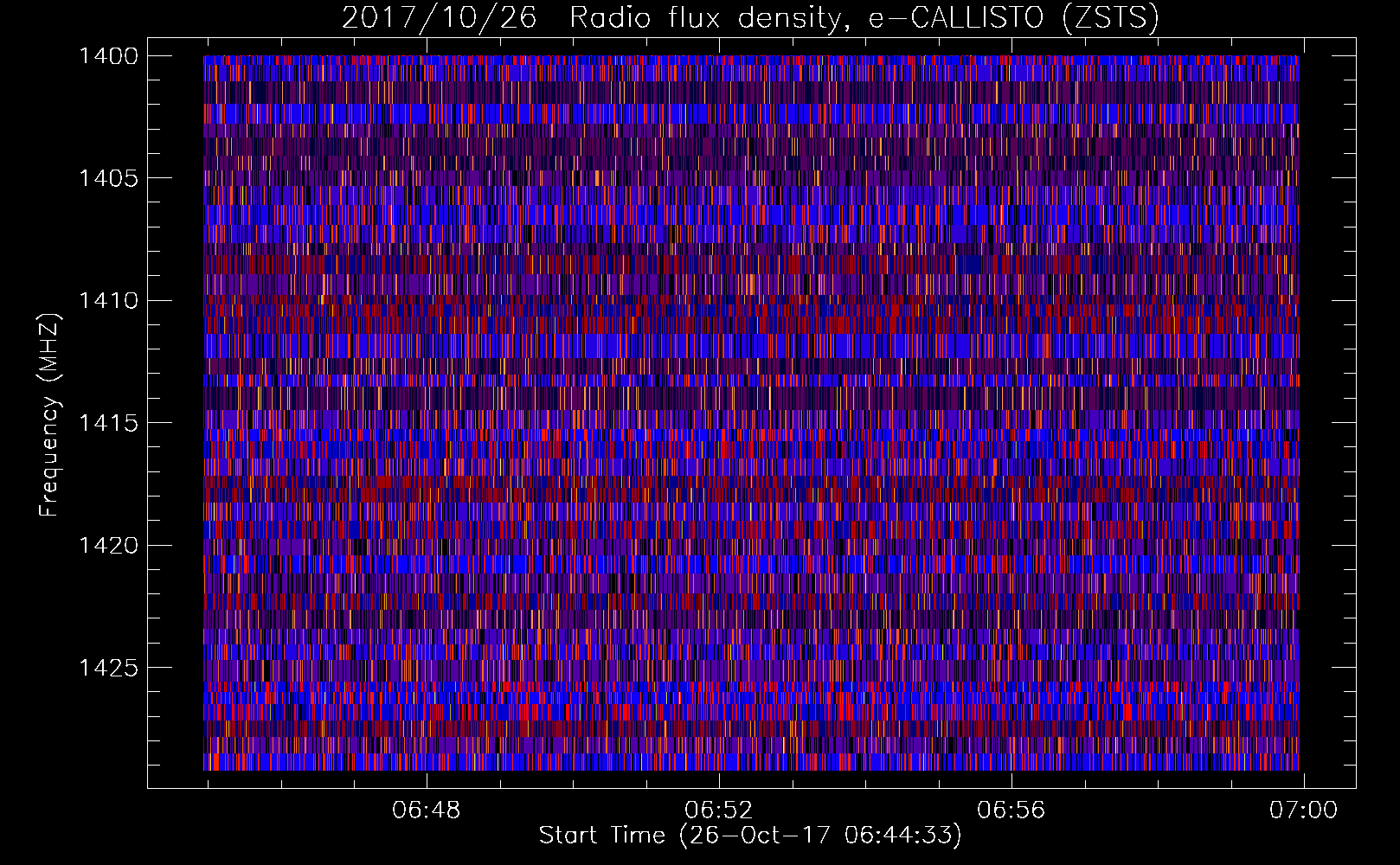Click the 1400 frequency tick label
This screenshot has height=865, width=1400.
[x=108, y=56]
